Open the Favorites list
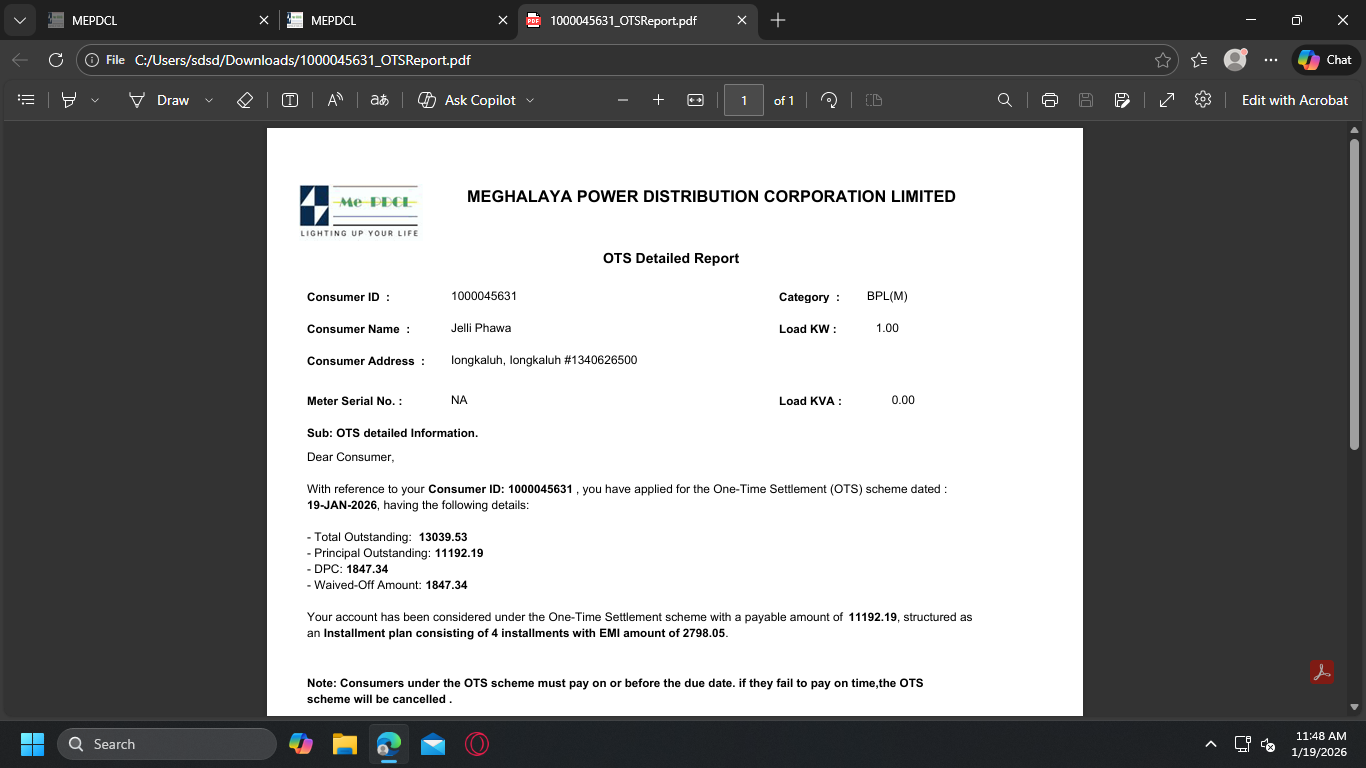This screenshot has width=1366, height=768. pos(1200,60)
